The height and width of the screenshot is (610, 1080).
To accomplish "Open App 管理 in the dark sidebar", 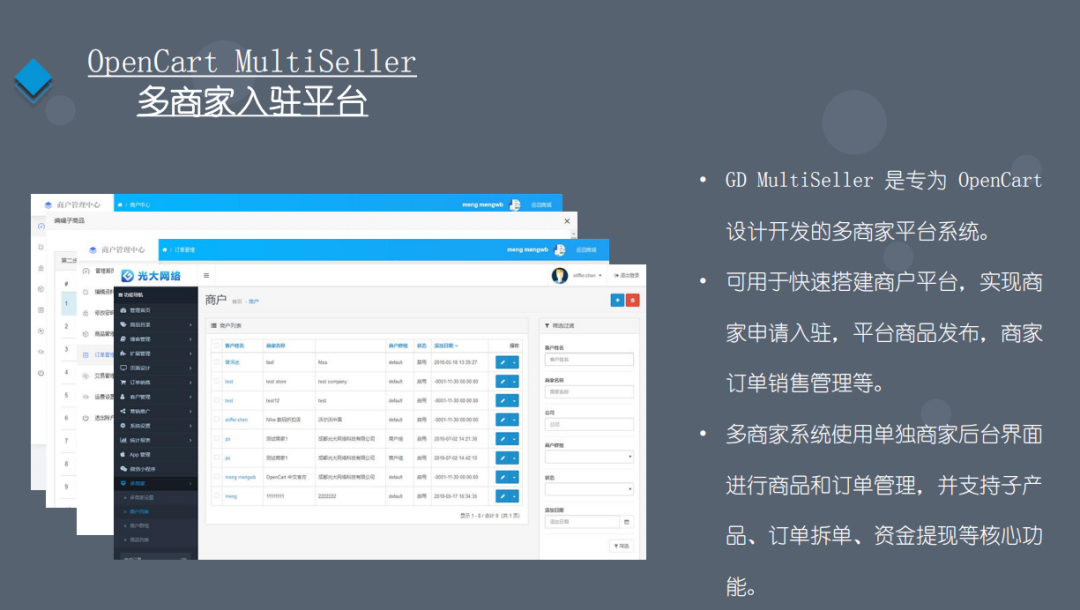I will click(x=156, y=454).
